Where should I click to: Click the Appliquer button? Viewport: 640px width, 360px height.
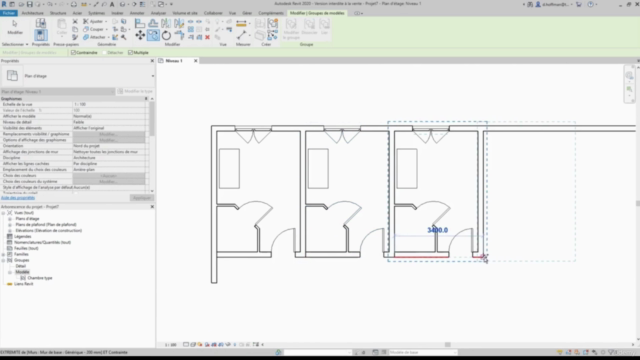(x=142, y=198)
